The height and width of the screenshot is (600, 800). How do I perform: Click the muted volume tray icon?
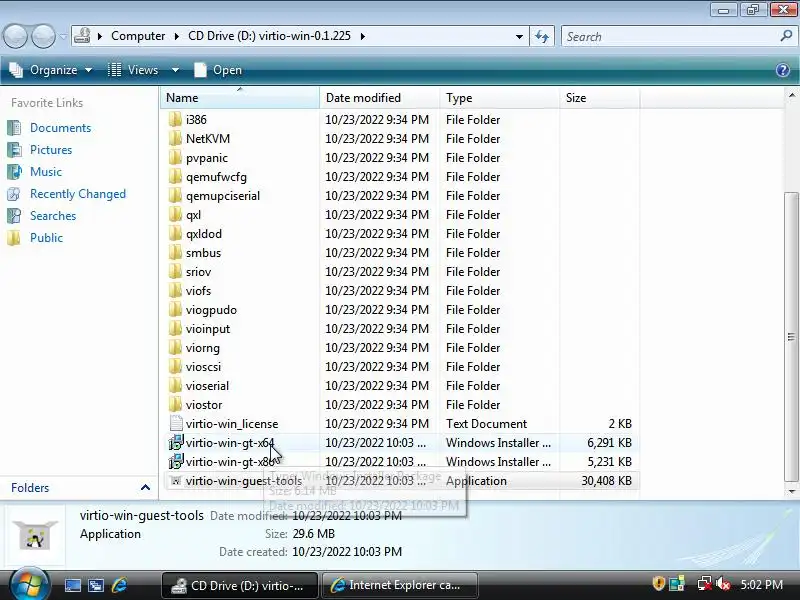pos(723,584)
